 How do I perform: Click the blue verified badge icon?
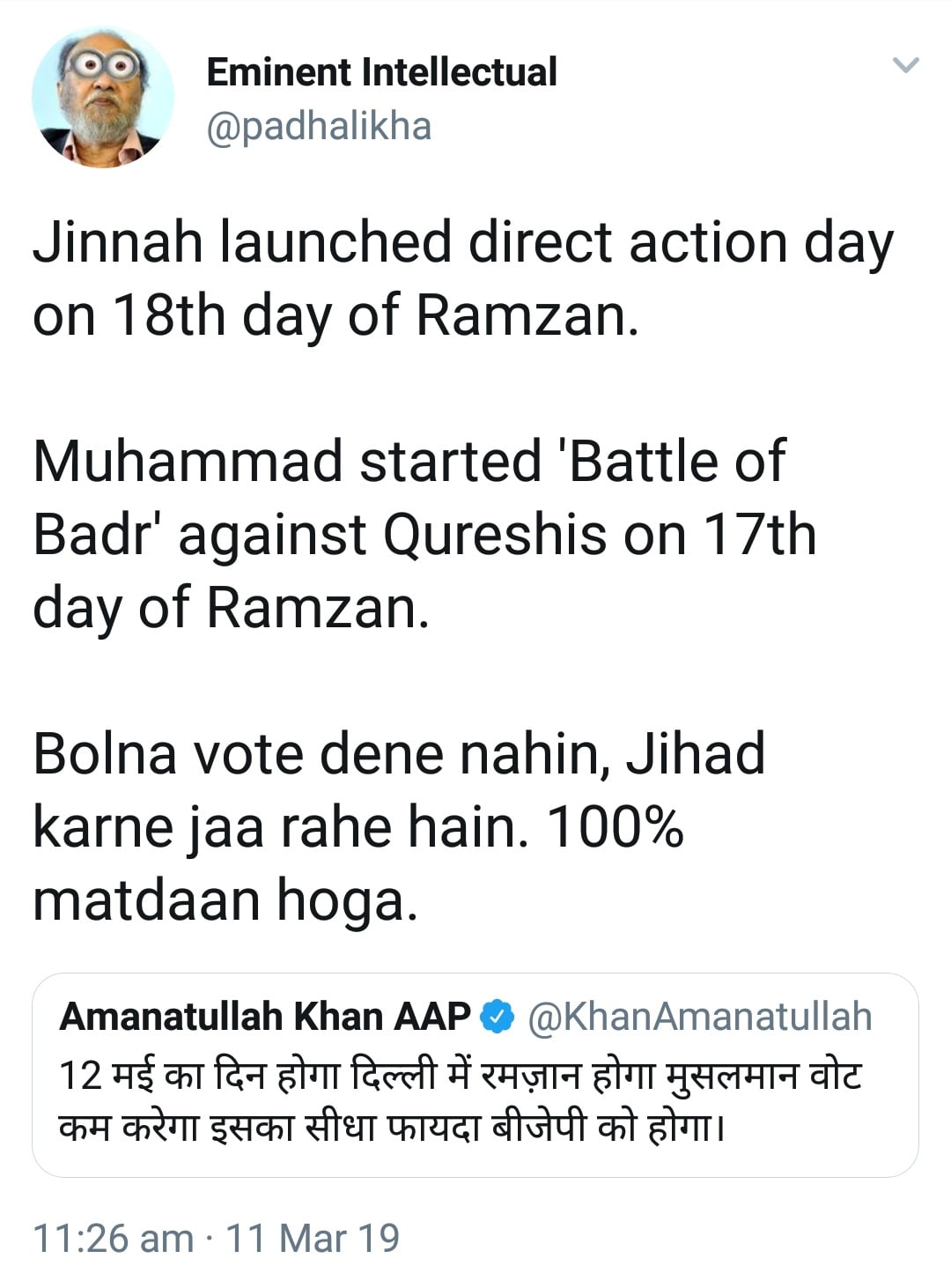click(498, 1017)
